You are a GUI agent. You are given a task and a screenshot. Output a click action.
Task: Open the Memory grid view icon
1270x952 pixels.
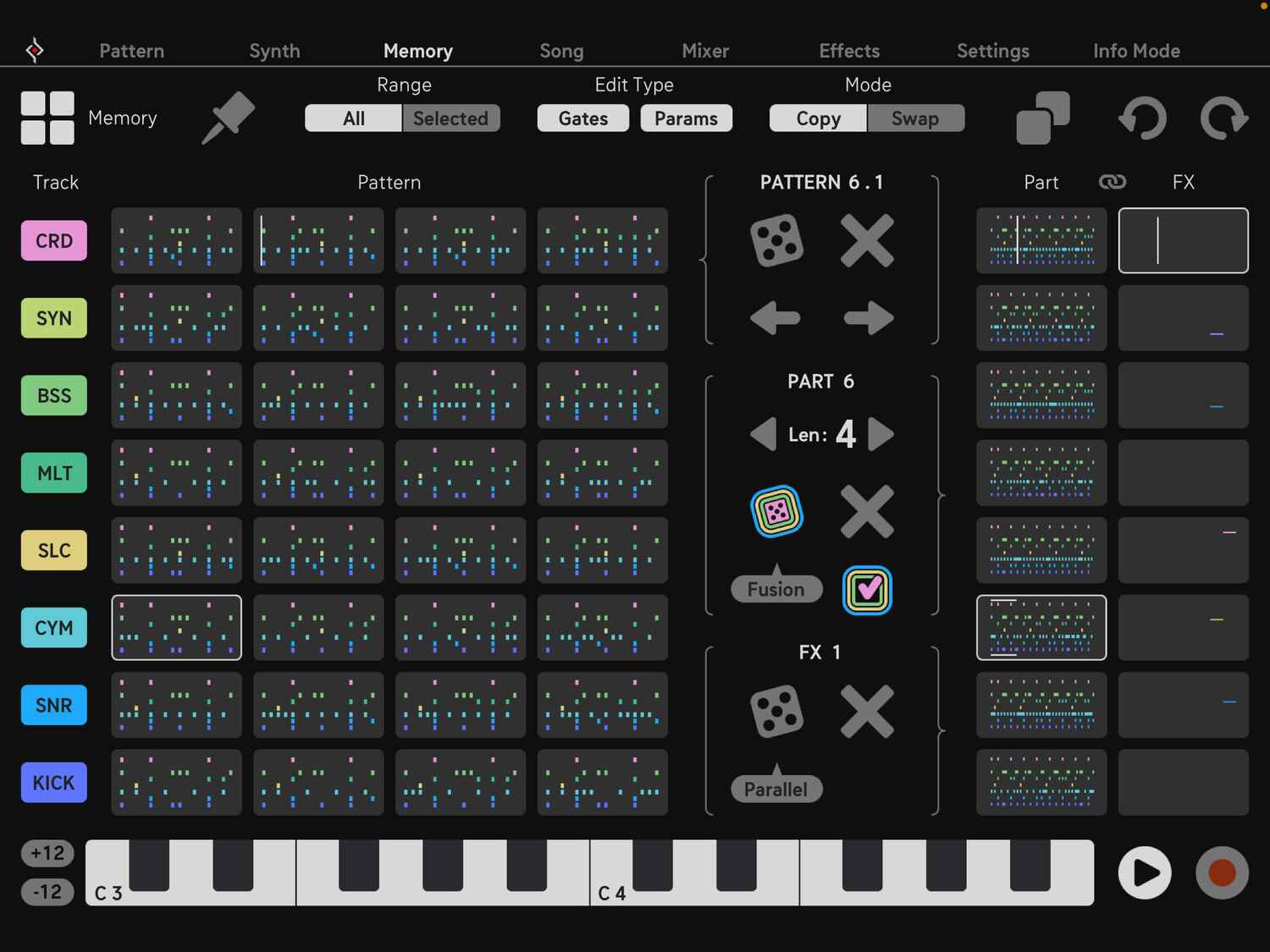pyautogui.click(x=47, y=118)
